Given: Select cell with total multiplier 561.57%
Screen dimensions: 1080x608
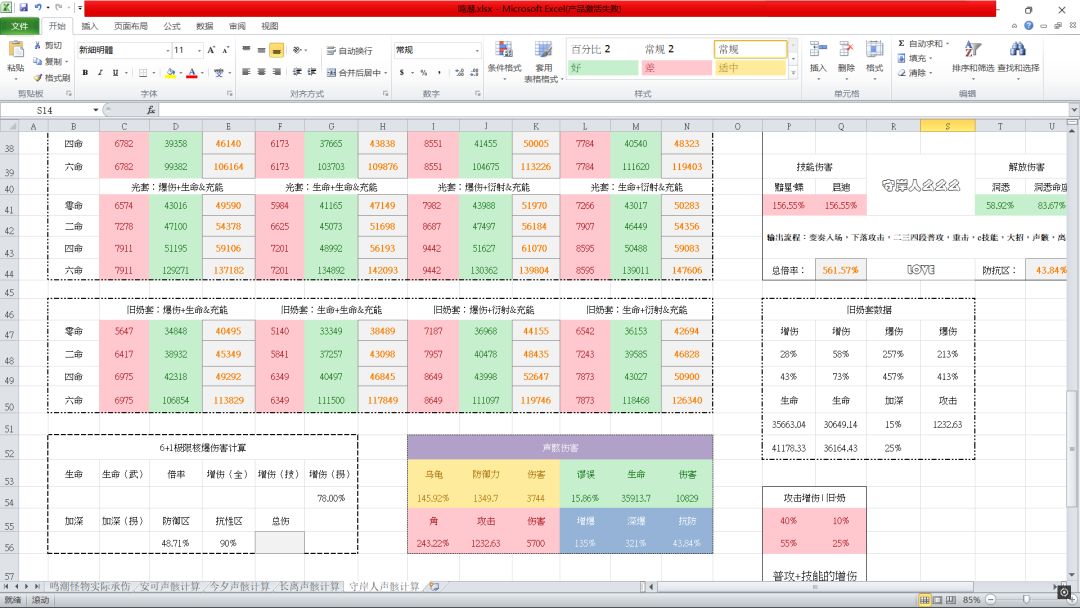Looking at the screenshot, I should tap(840, 271).
